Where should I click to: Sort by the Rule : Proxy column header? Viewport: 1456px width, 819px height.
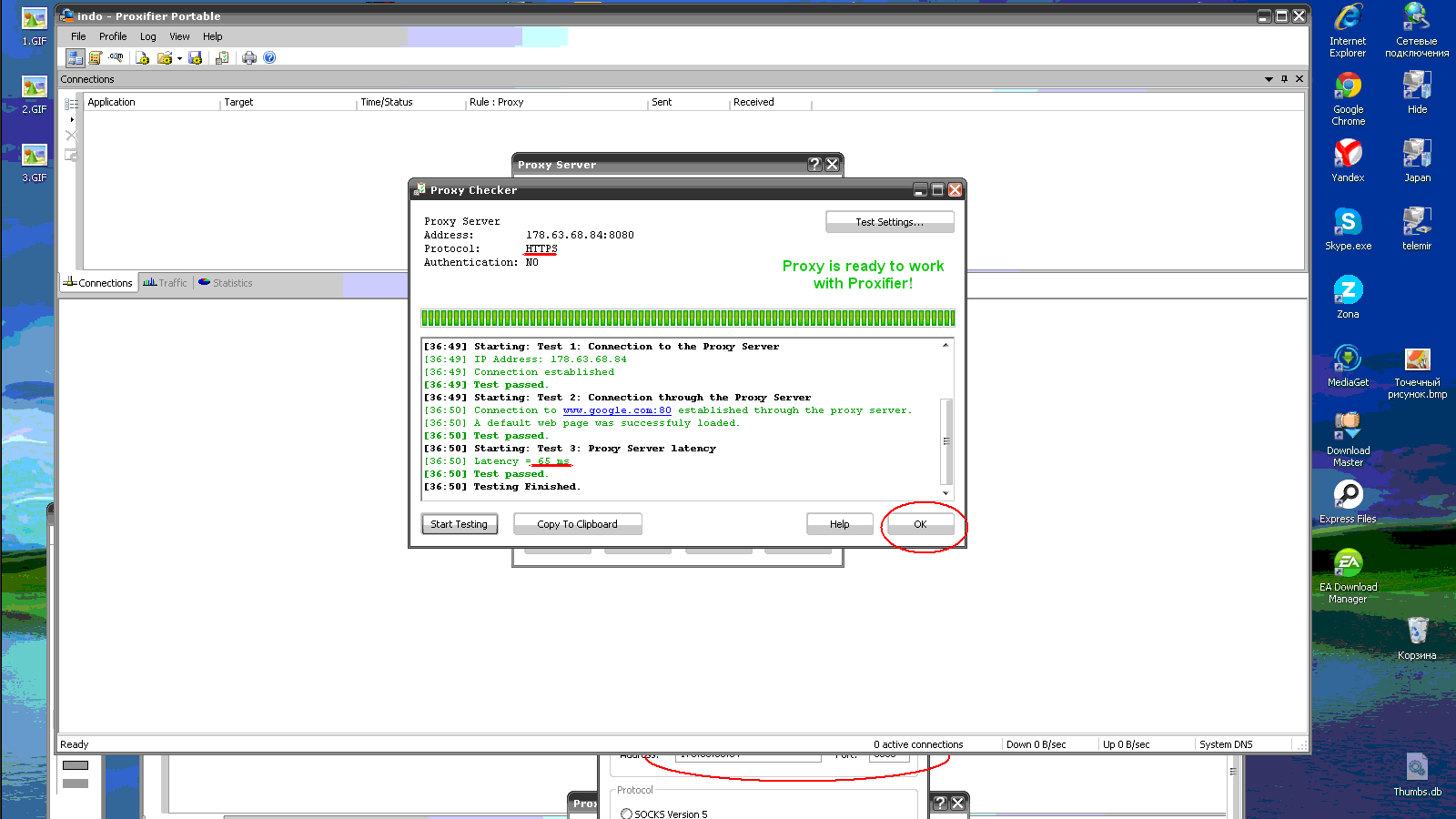click(x=557, y=102)
